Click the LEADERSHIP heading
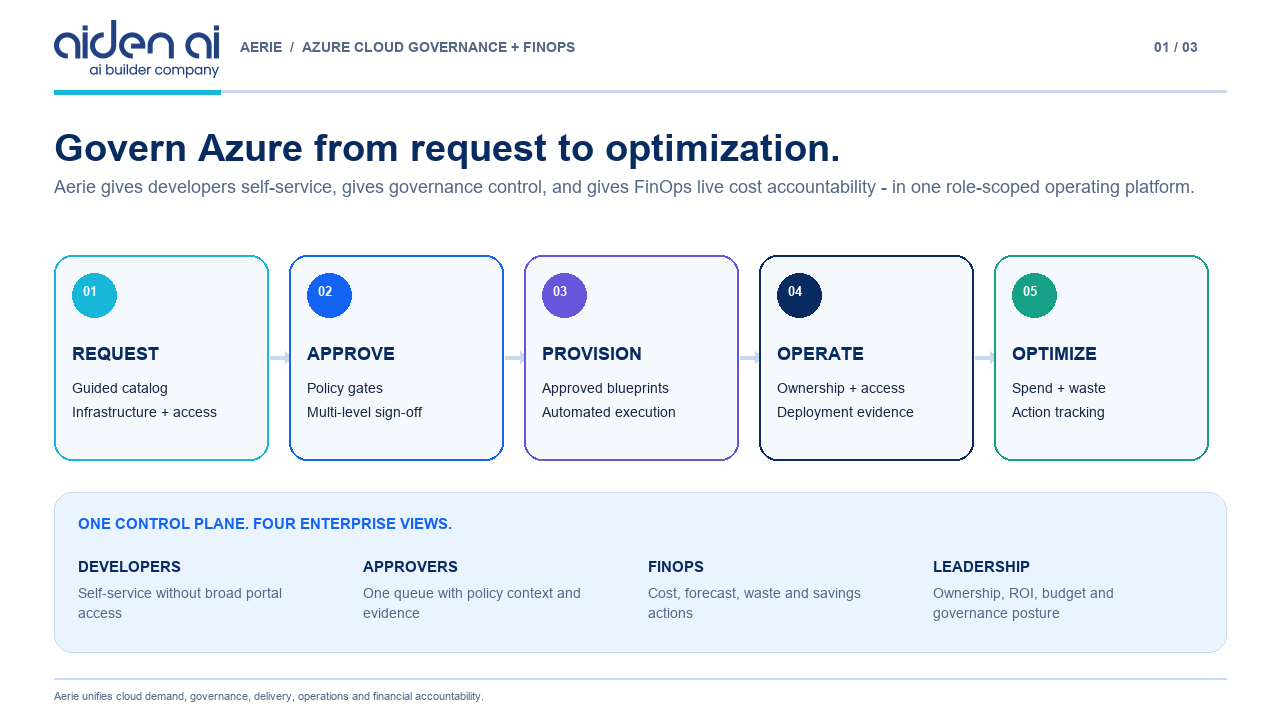 coord(981,567)
